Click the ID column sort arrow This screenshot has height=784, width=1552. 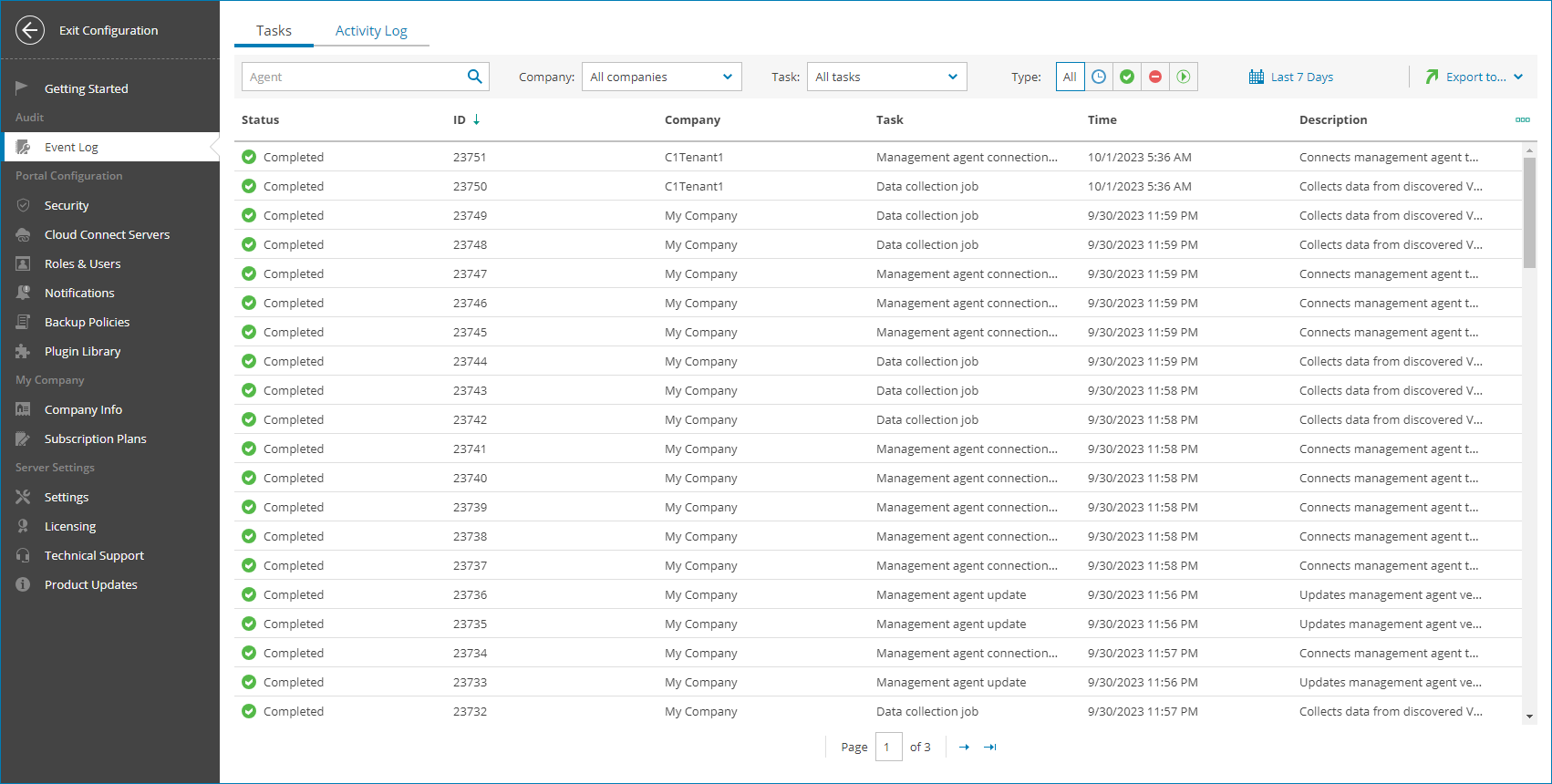coord(476,119)
